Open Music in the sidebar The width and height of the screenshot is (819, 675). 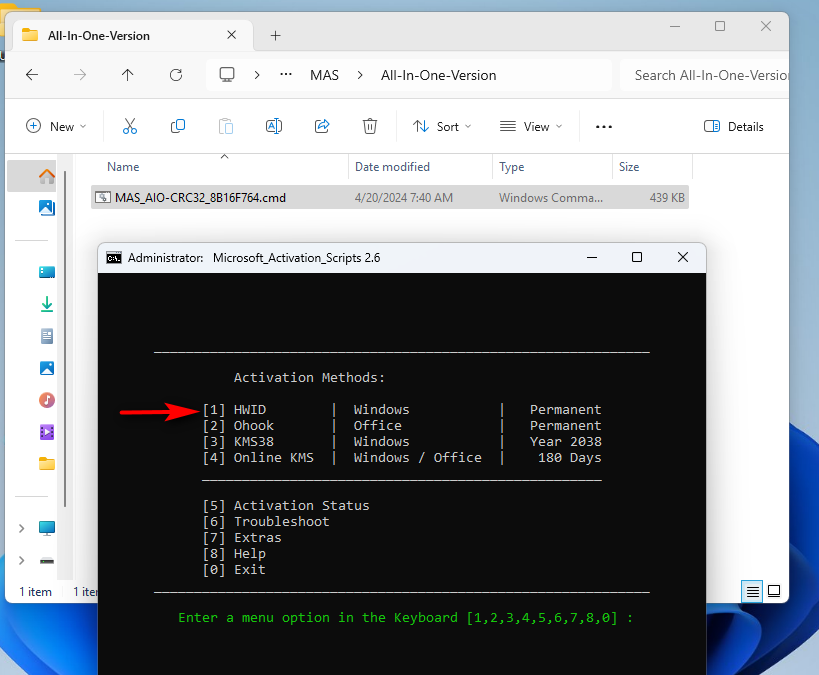coord(46,400)
